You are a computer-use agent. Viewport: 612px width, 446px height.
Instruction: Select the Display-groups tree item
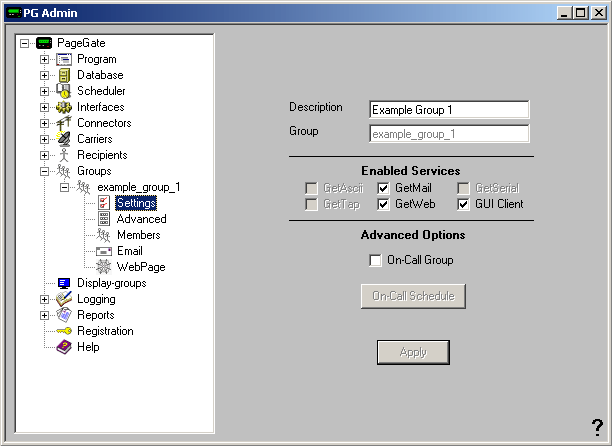(112, 283)
